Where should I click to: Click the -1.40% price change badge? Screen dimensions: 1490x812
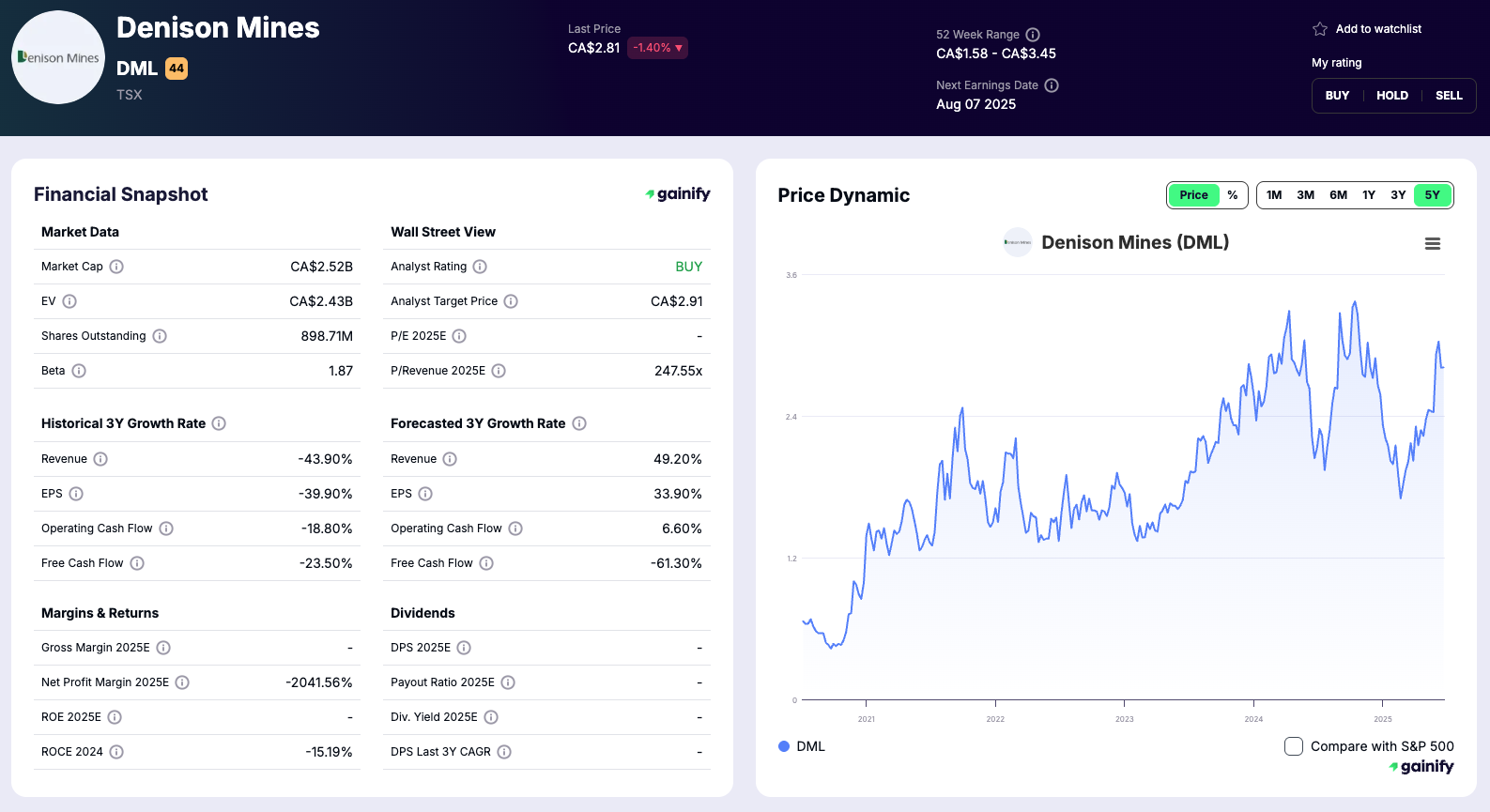[657, 48]
